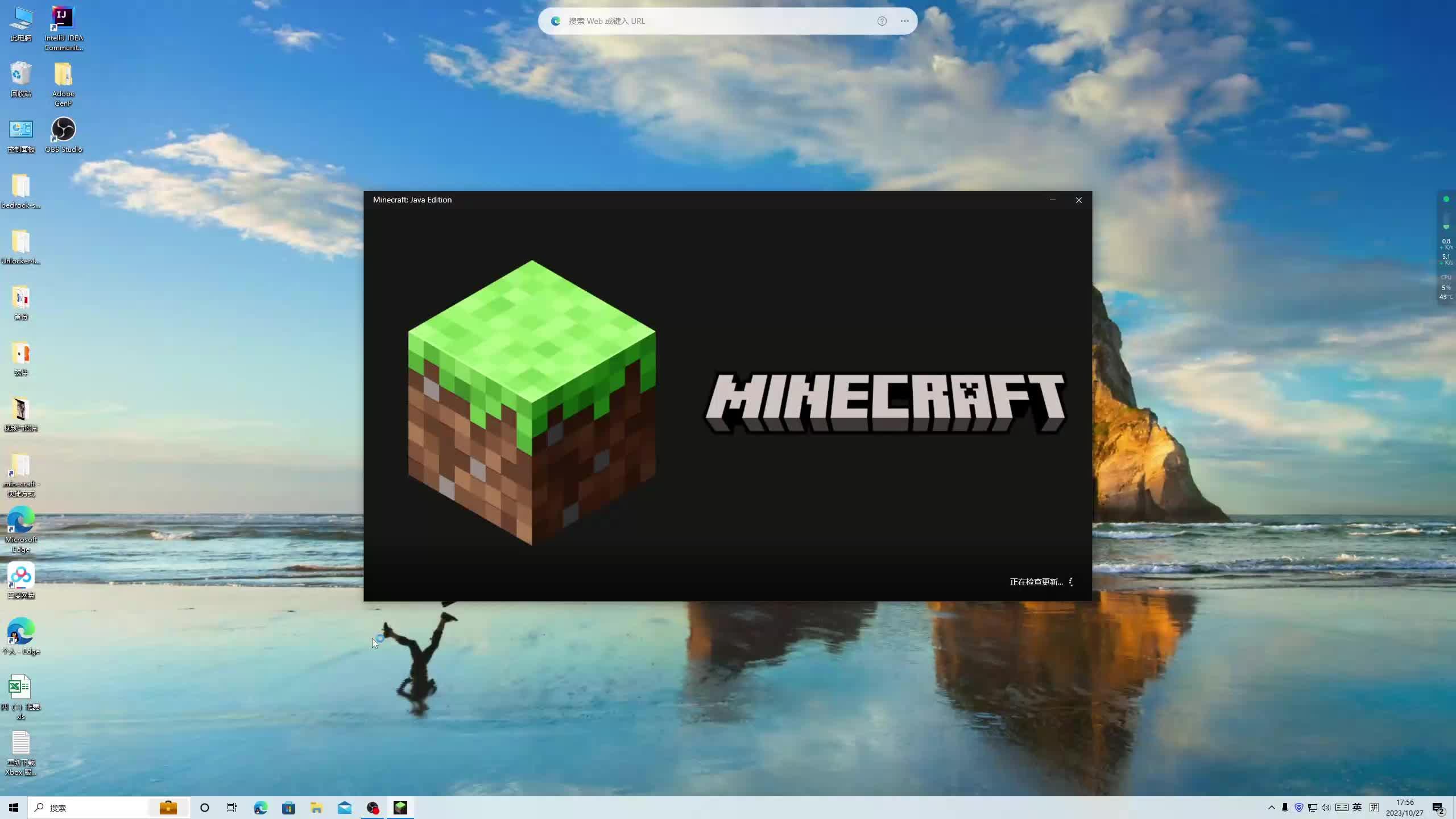Screen dimensions: 1456x819
Task: Click the taskbar 搜索 search box
Action: [x=109, y=808]
